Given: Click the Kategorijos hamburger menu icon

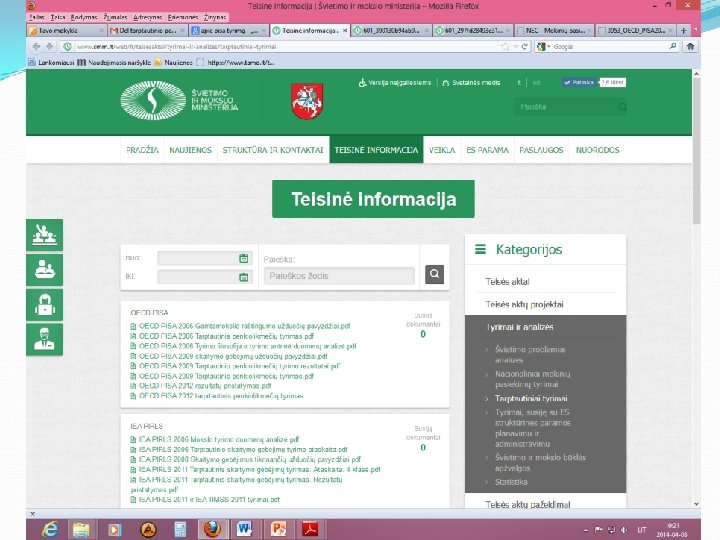Looking at the screenshot, I should 480,249.
